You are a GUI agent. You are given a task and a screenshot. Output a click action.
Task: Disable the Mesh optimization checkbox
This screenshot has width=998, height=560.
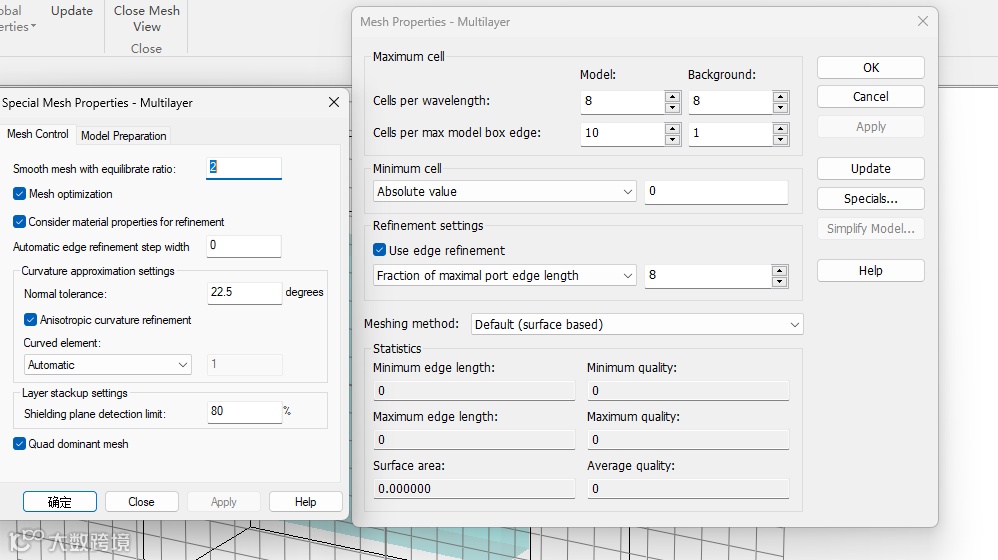tap(20, 194)
